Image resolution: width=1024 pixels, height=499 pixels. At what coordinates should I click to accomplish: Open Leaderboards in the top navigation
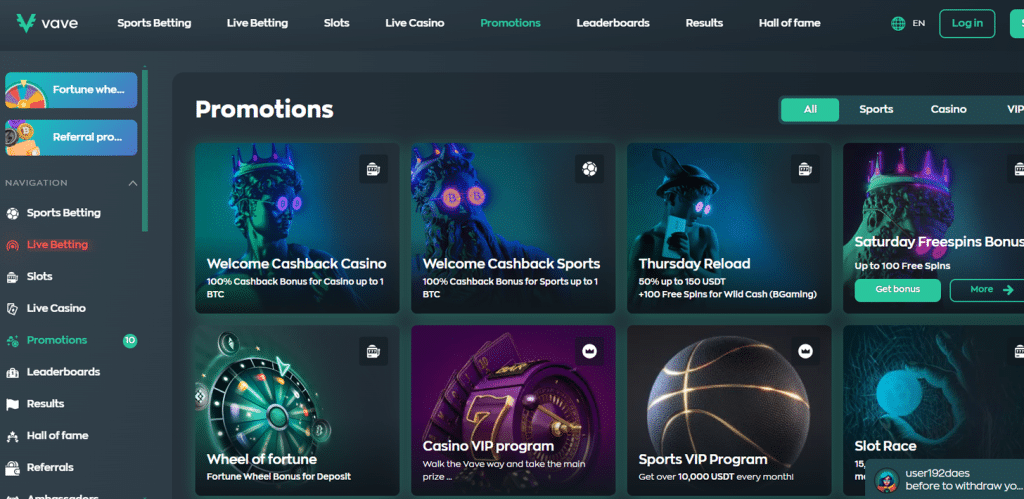(613, 23)
